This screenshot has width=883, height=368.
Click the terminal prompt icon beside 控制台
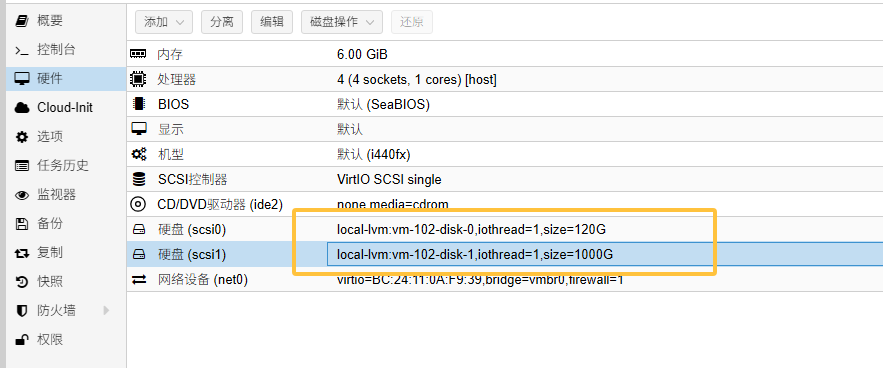coord(21,50)
